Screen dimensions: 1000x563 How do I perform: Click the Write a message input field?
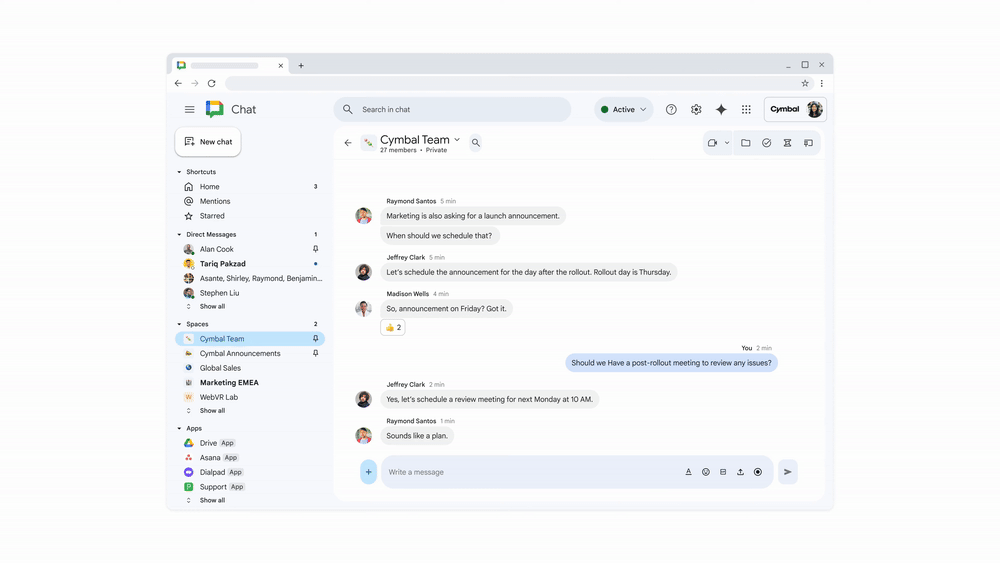(x=530, y=472)
